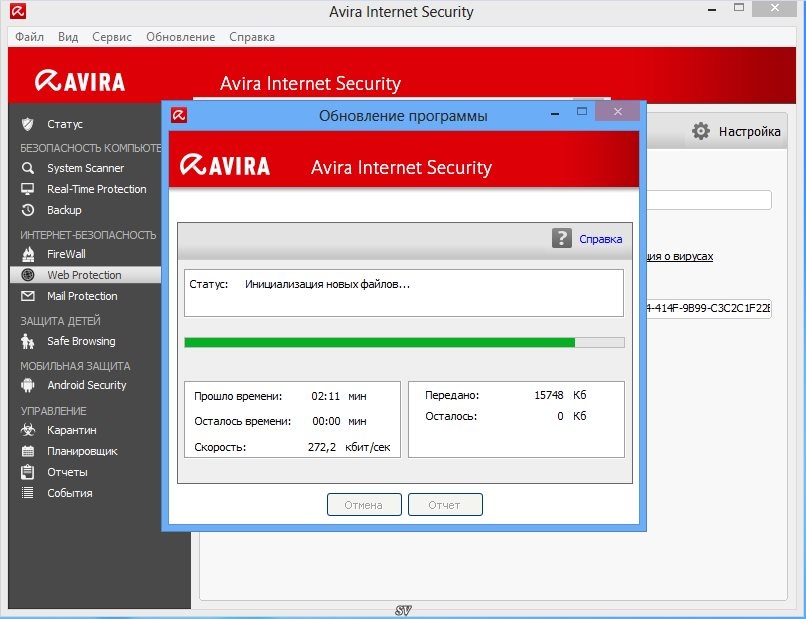806x619 pixels.
Task: Open Mail Protection section
Action: click(82, 296)
